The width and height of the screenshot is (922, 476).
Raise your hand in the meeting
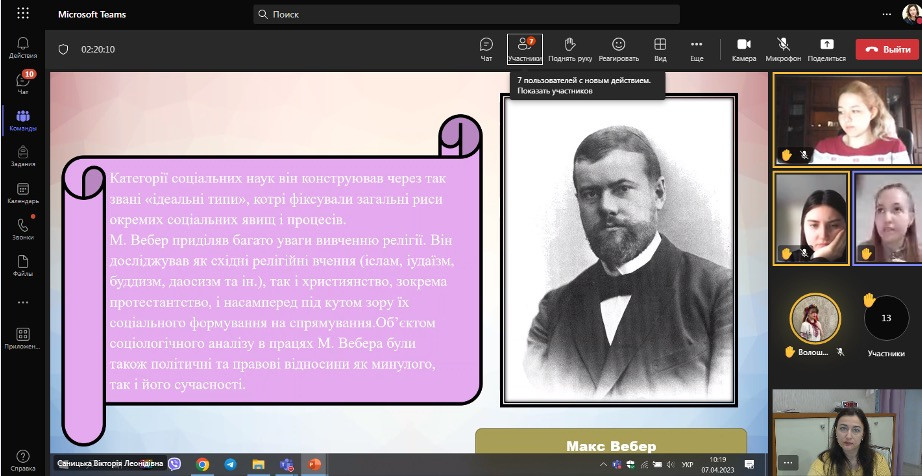click(569, 48)
